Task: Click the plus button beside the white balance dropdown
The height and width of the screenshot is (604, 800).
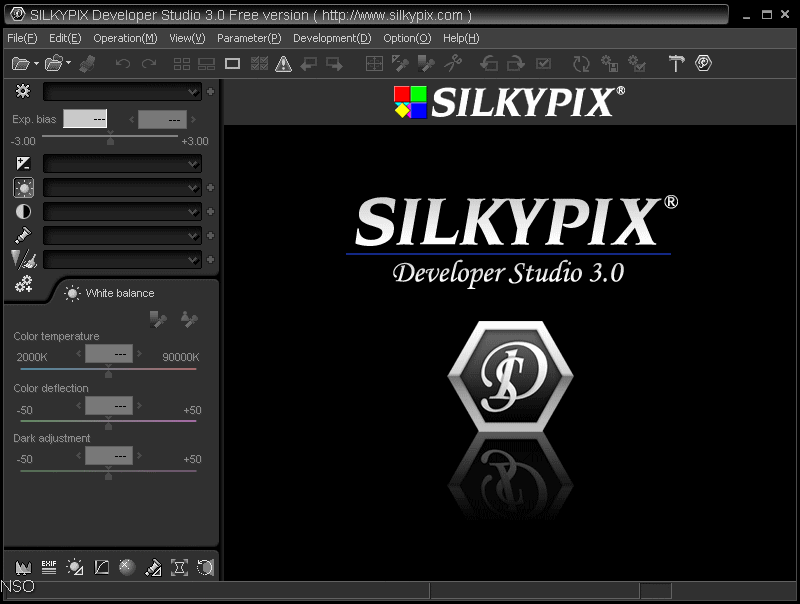Action: click(x=210, y=188)
